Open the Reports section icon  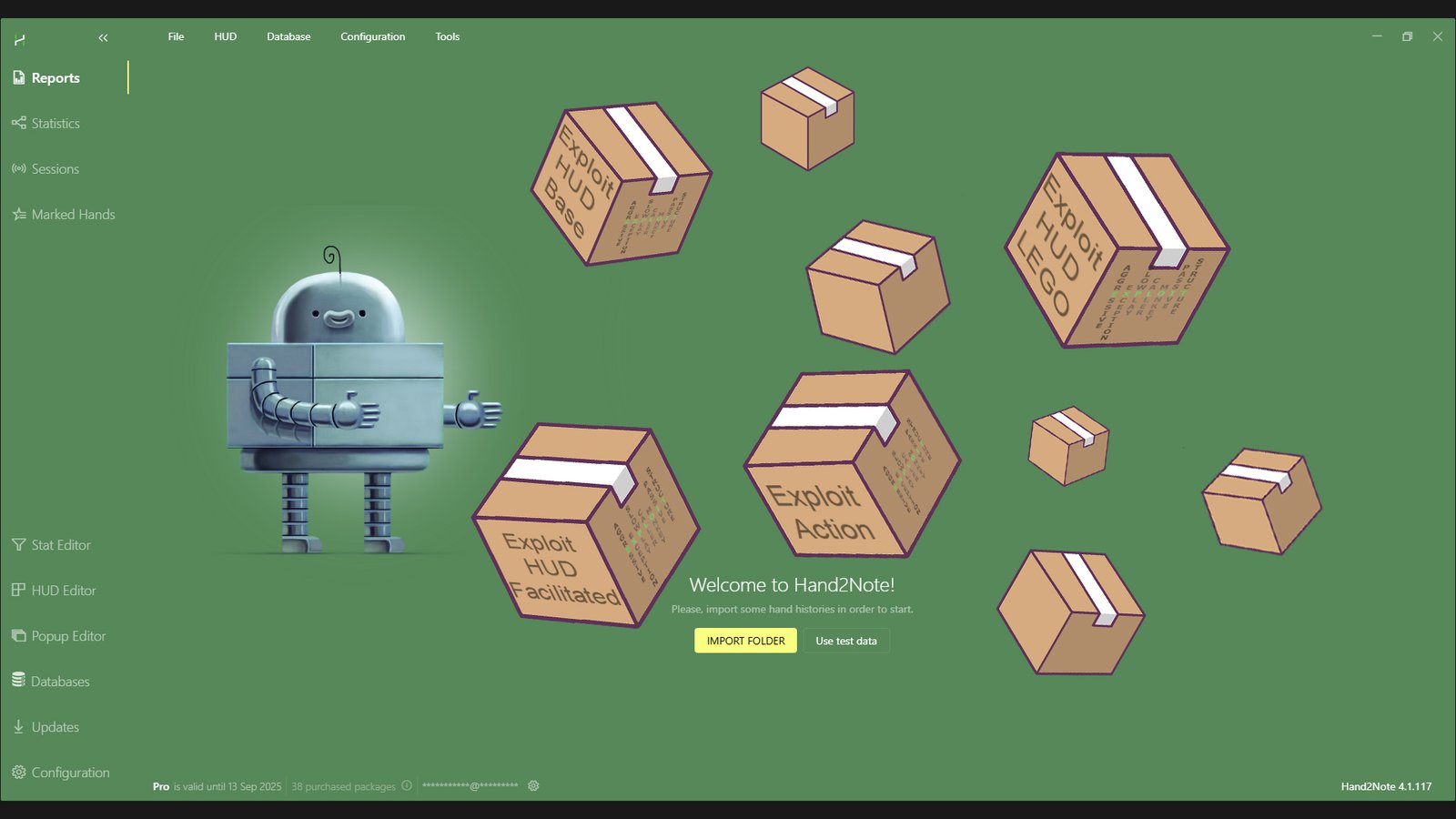18,78
